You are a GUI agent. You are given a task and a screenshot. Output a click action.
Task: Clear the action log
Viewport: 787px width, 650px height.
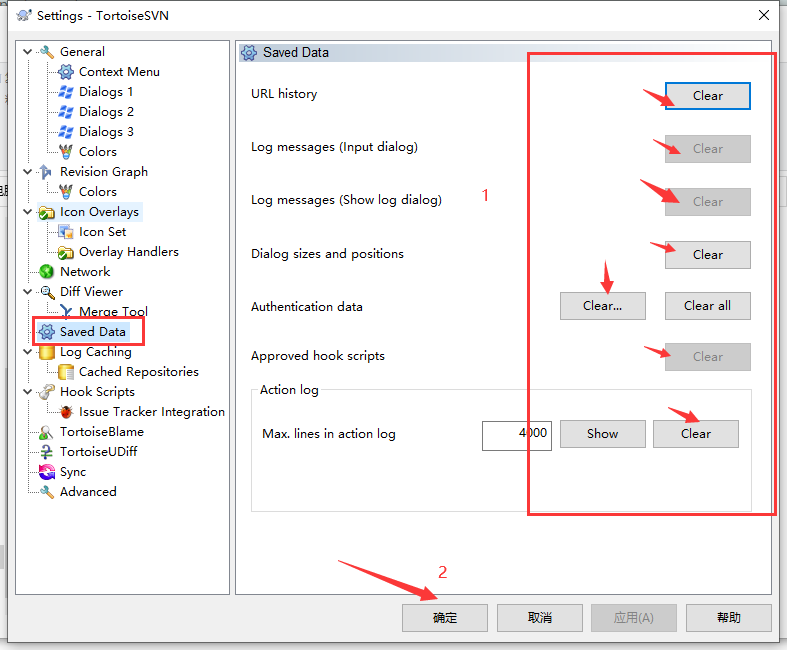click(x=696, y=434)
